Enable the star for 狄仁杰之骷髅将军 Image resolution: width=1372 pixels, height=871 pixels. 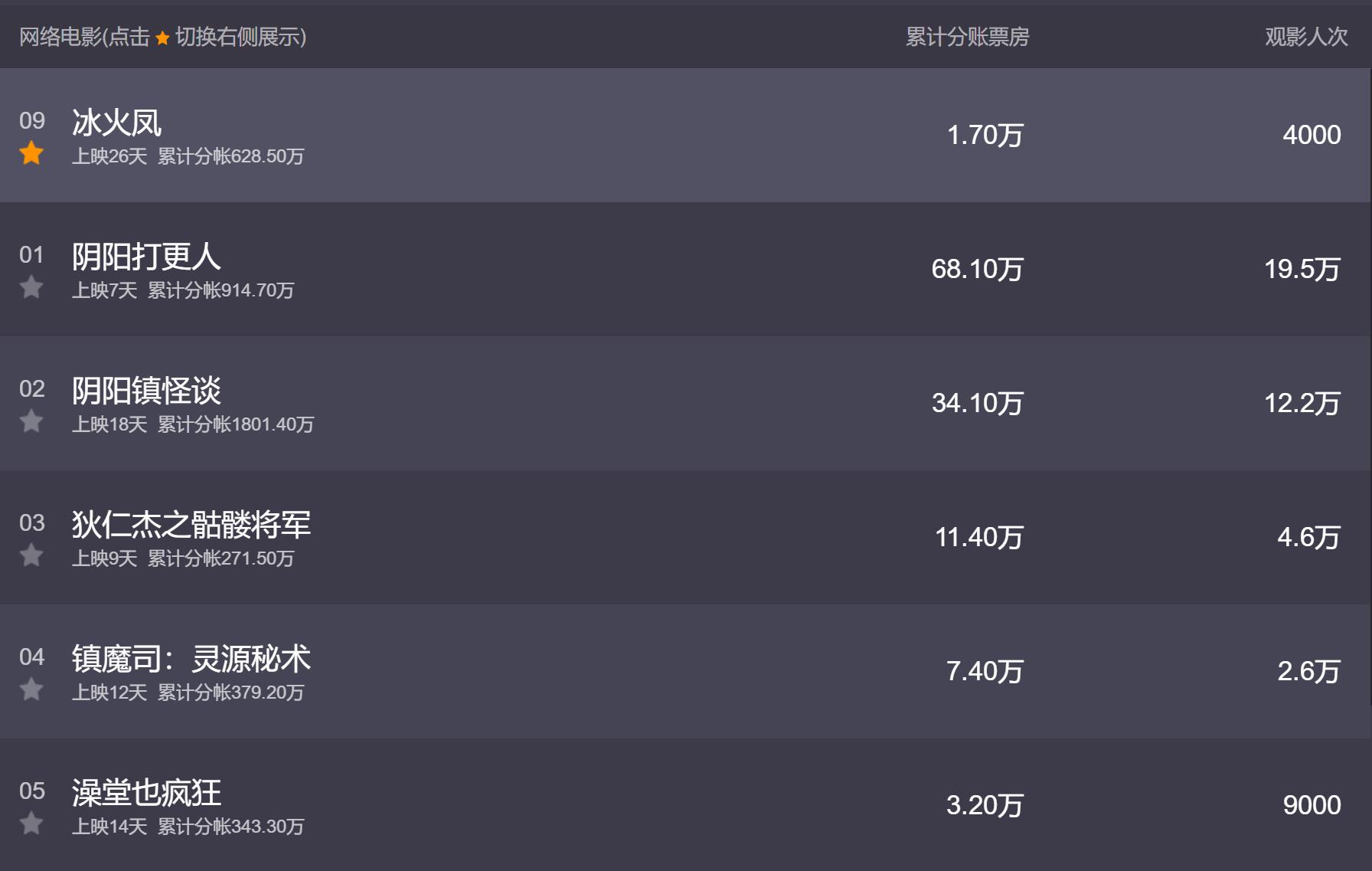click(x=31, y=555)
